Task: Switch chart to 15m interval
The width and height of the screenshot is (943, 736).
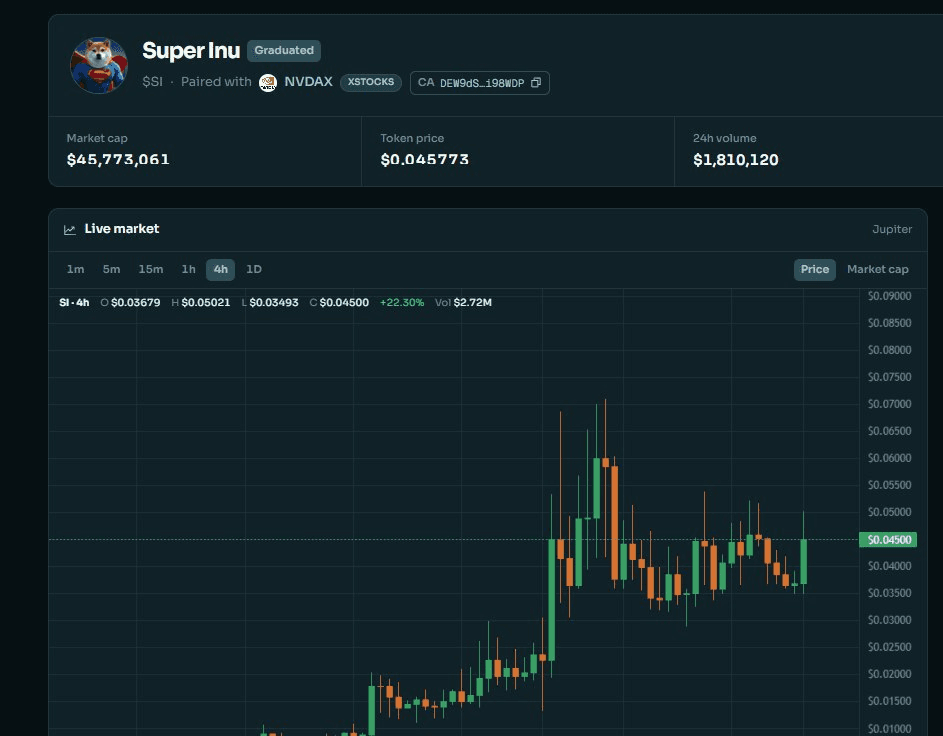Action: coord(150,269)
